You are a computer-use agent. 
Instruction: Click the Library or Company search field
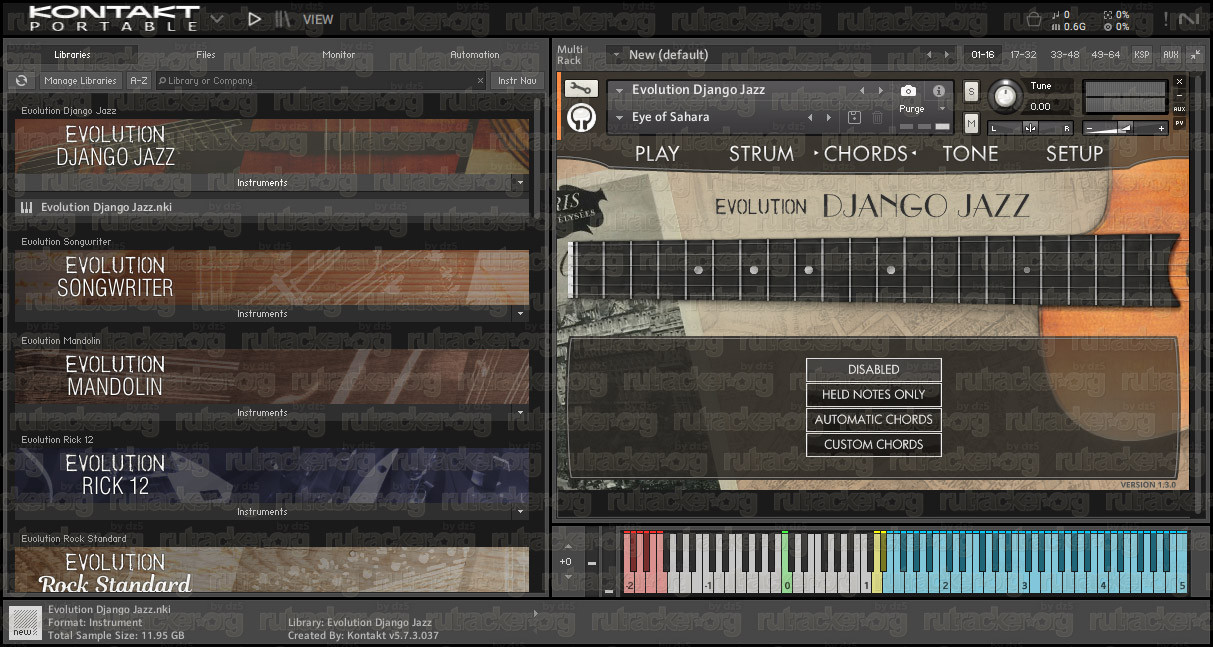coord(321,81)
